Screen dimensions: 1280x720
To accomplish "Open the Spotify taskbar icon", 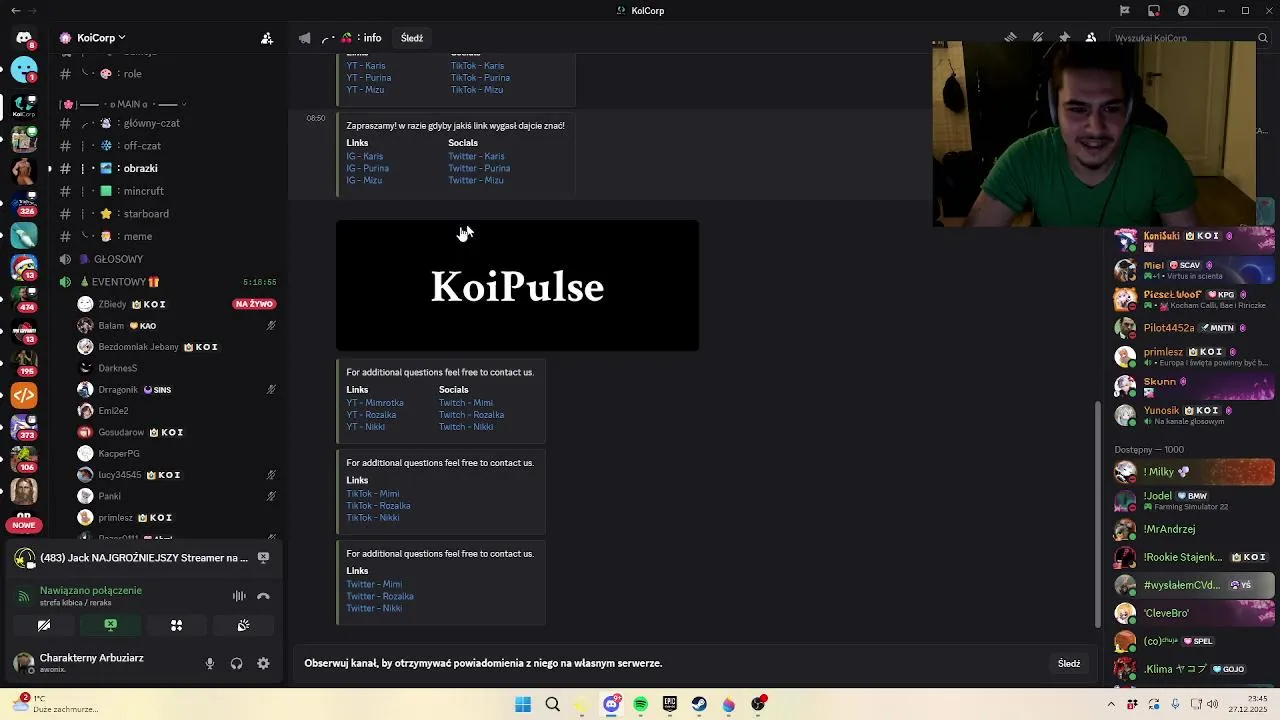I will coord(640,704).
